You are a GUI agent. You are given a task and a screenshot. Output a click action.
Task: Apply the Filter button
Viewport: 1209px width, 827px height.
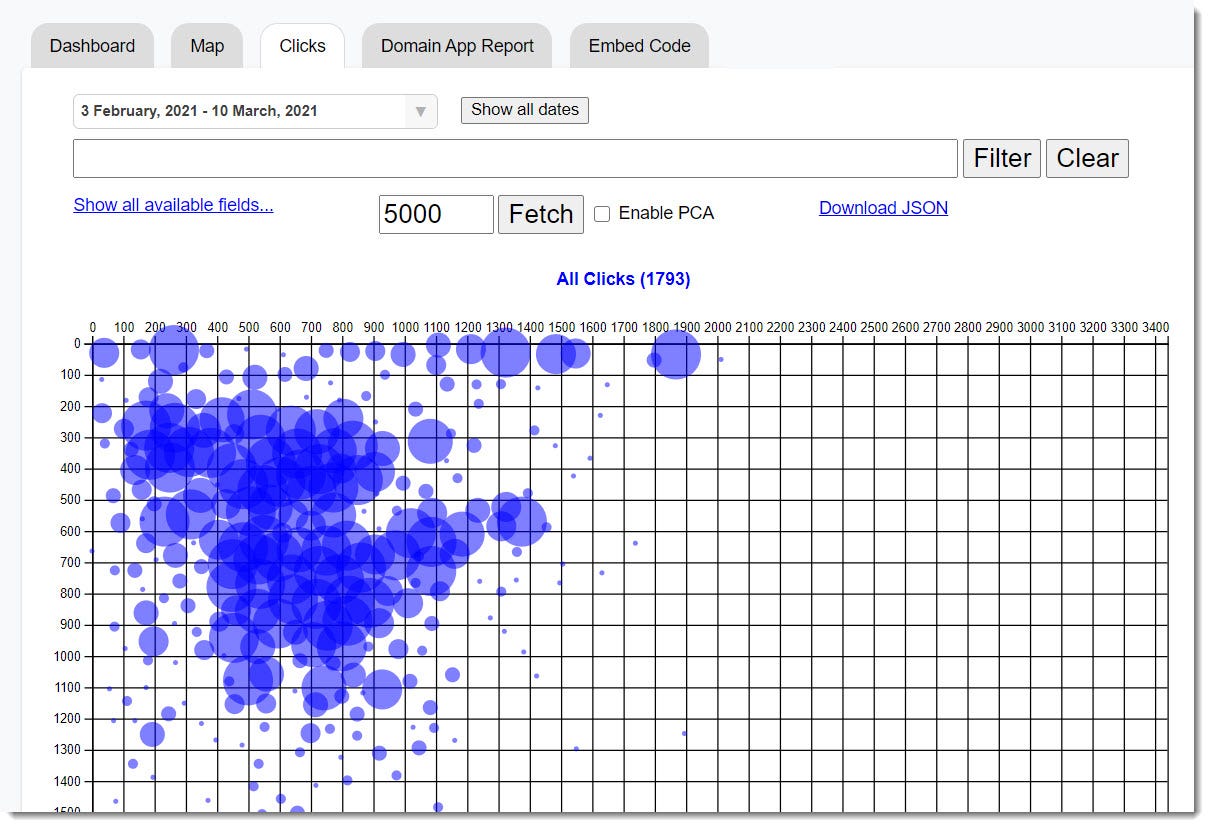pos(1002,158)
